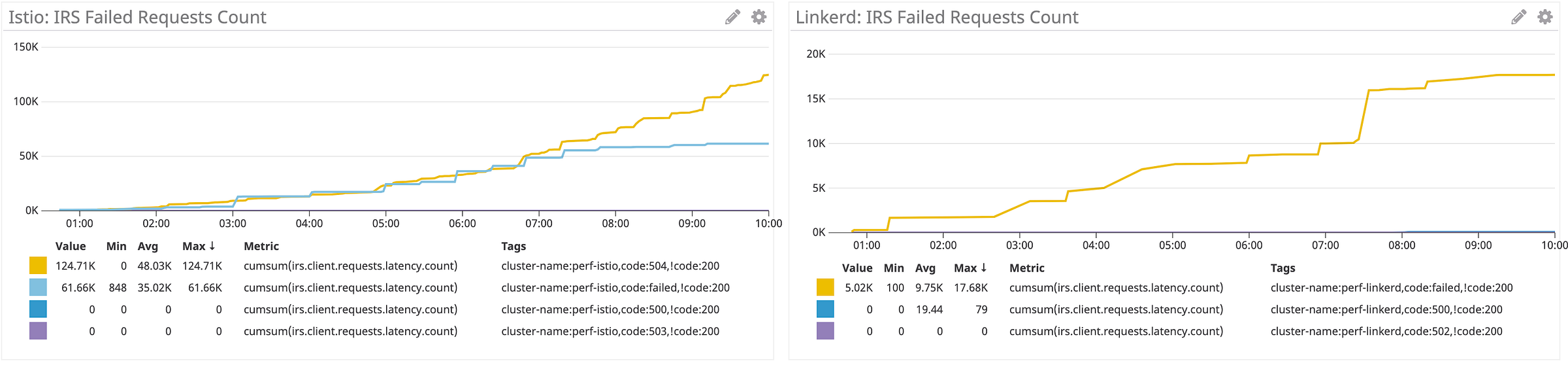
Task: Click the blue swatch for Linkerd code:500 series
Action: tap(825, 309)
